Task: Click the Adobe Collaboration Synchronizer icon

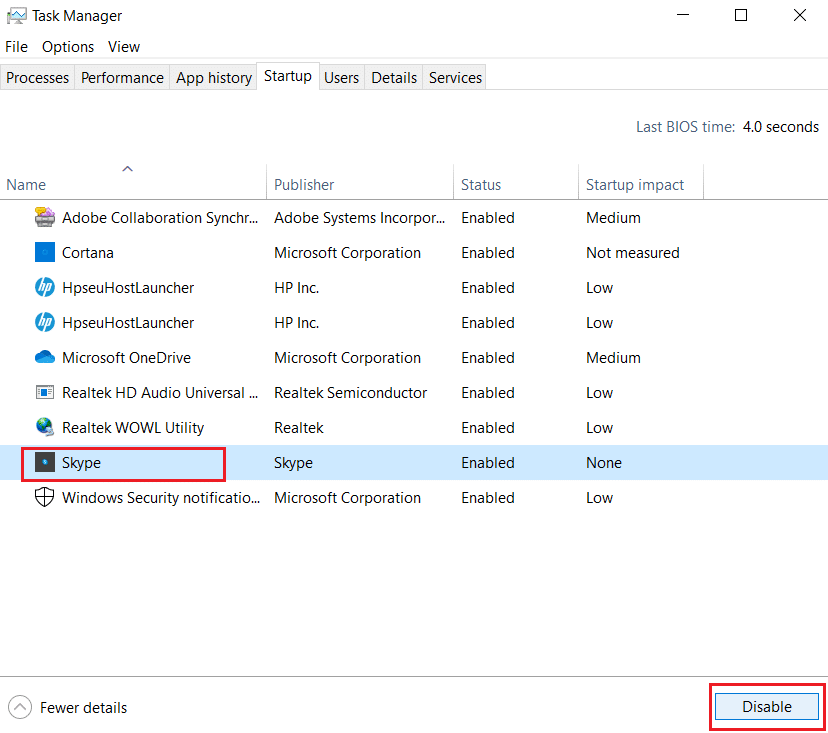Action: 44,217
